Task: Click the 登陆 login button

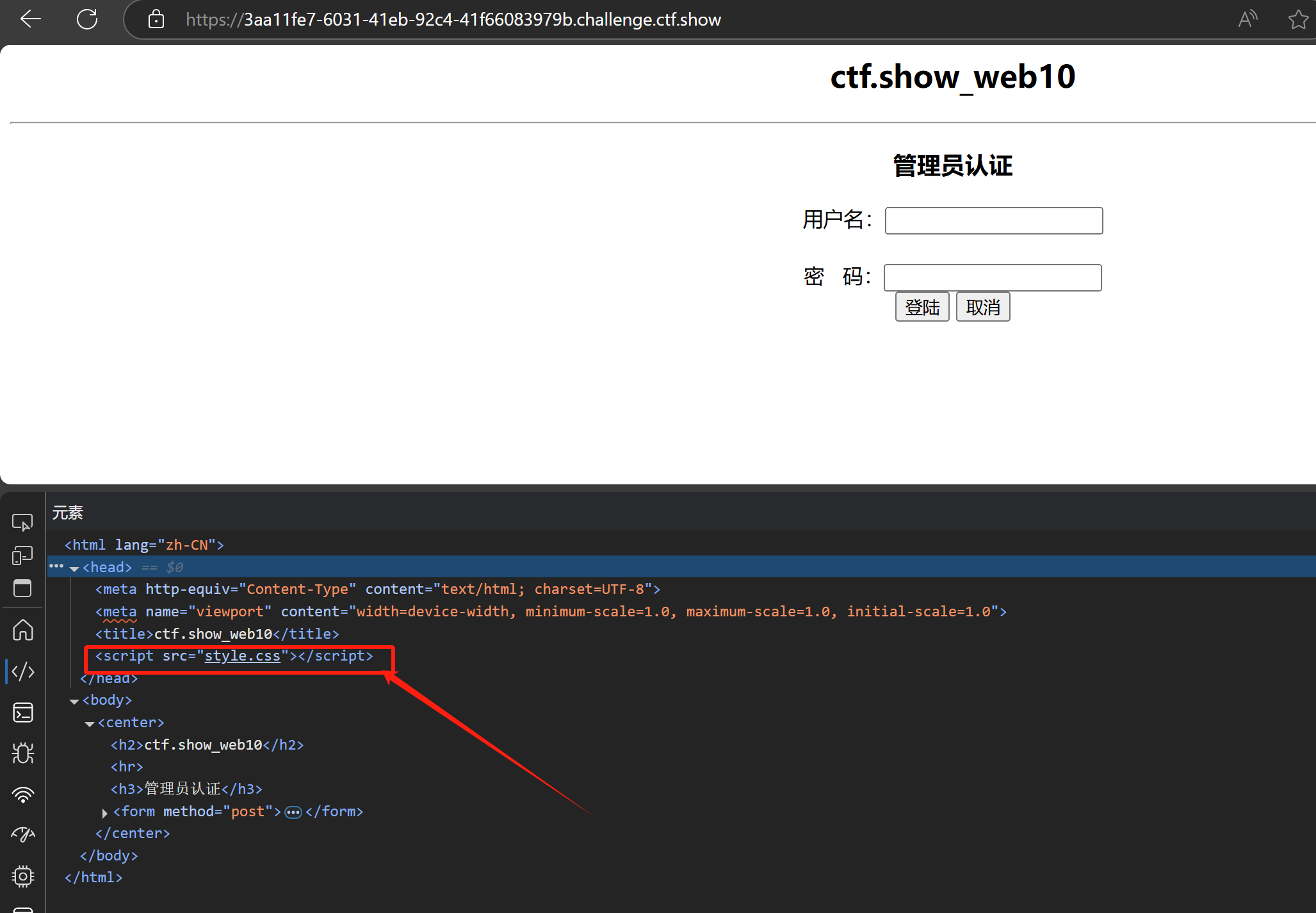Action: pos(922,308)
